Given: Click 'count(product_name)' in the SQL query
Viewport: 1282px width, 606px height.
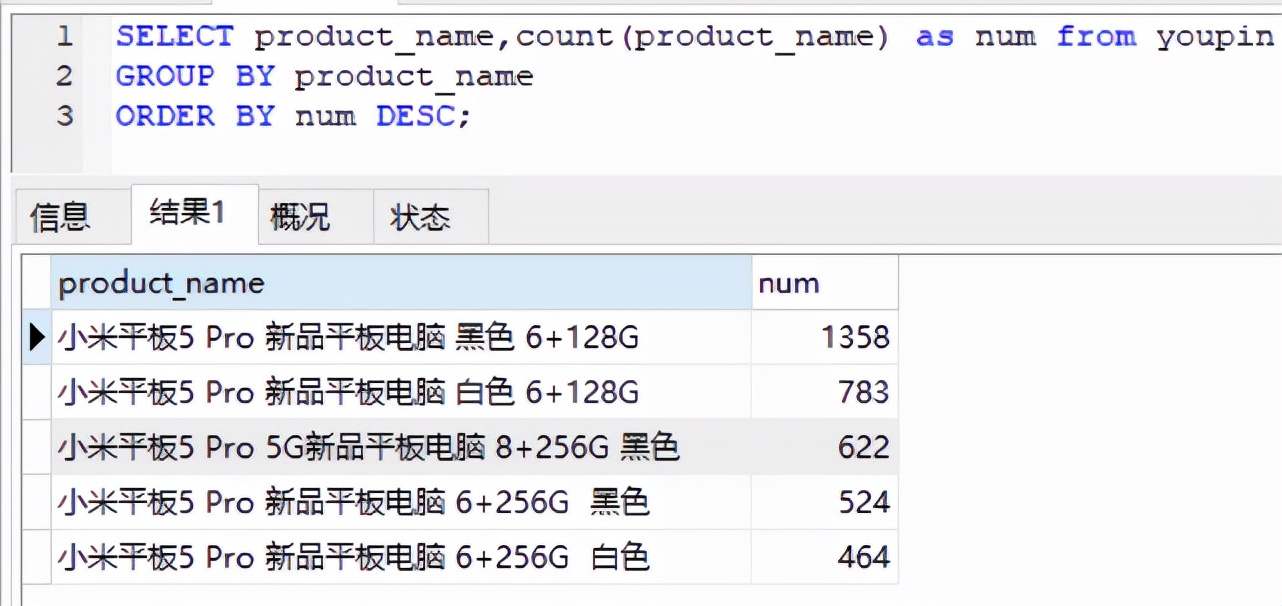Looking at the screenshot, I should tap(703, 38).
